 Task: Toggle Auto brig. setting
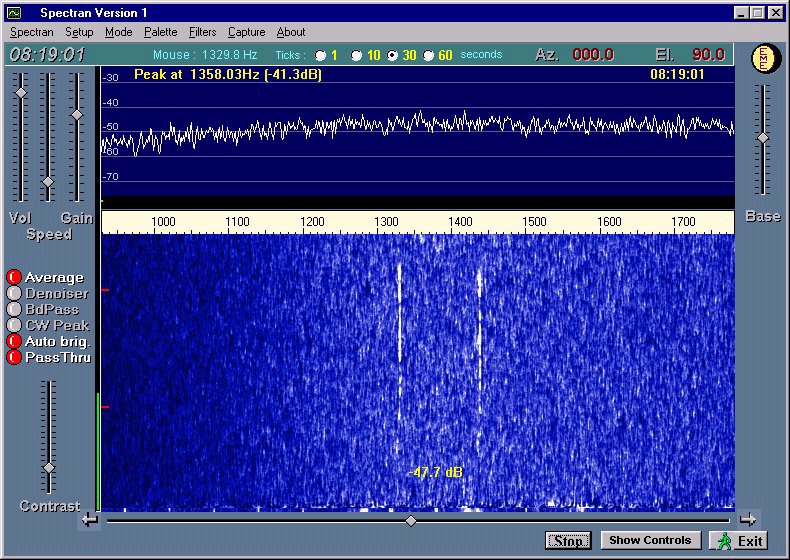pyautogui.click(x=14, y=341)
